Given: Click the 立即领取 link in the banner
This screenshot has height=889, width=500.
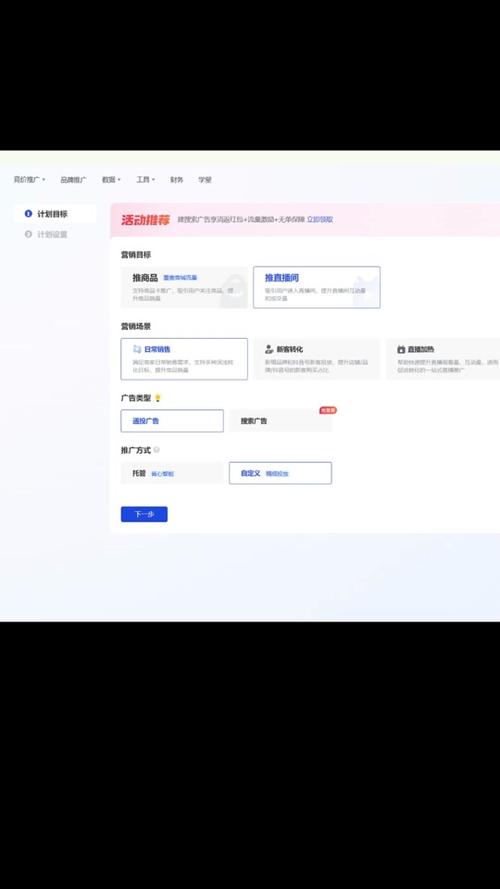Looking at the screenshot, I should coord(320,219).
